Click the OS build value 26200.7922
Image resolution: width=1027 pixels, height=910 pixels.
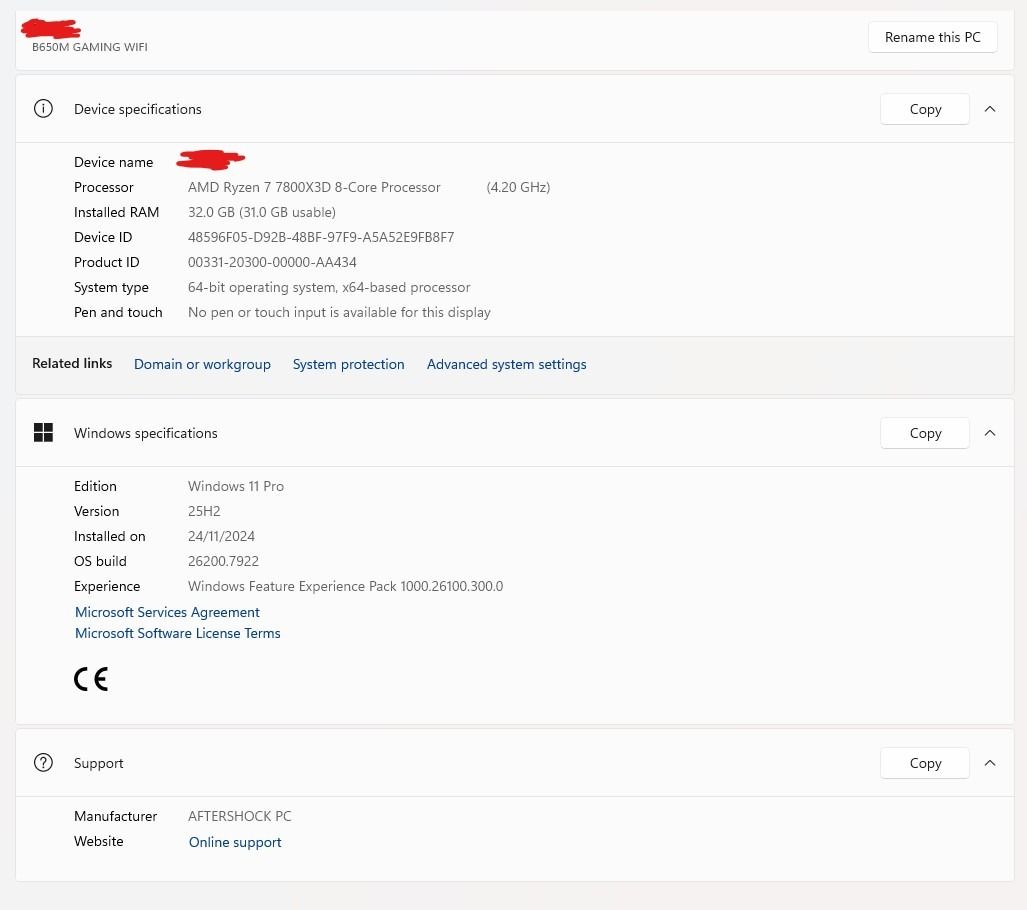[223, 561]
